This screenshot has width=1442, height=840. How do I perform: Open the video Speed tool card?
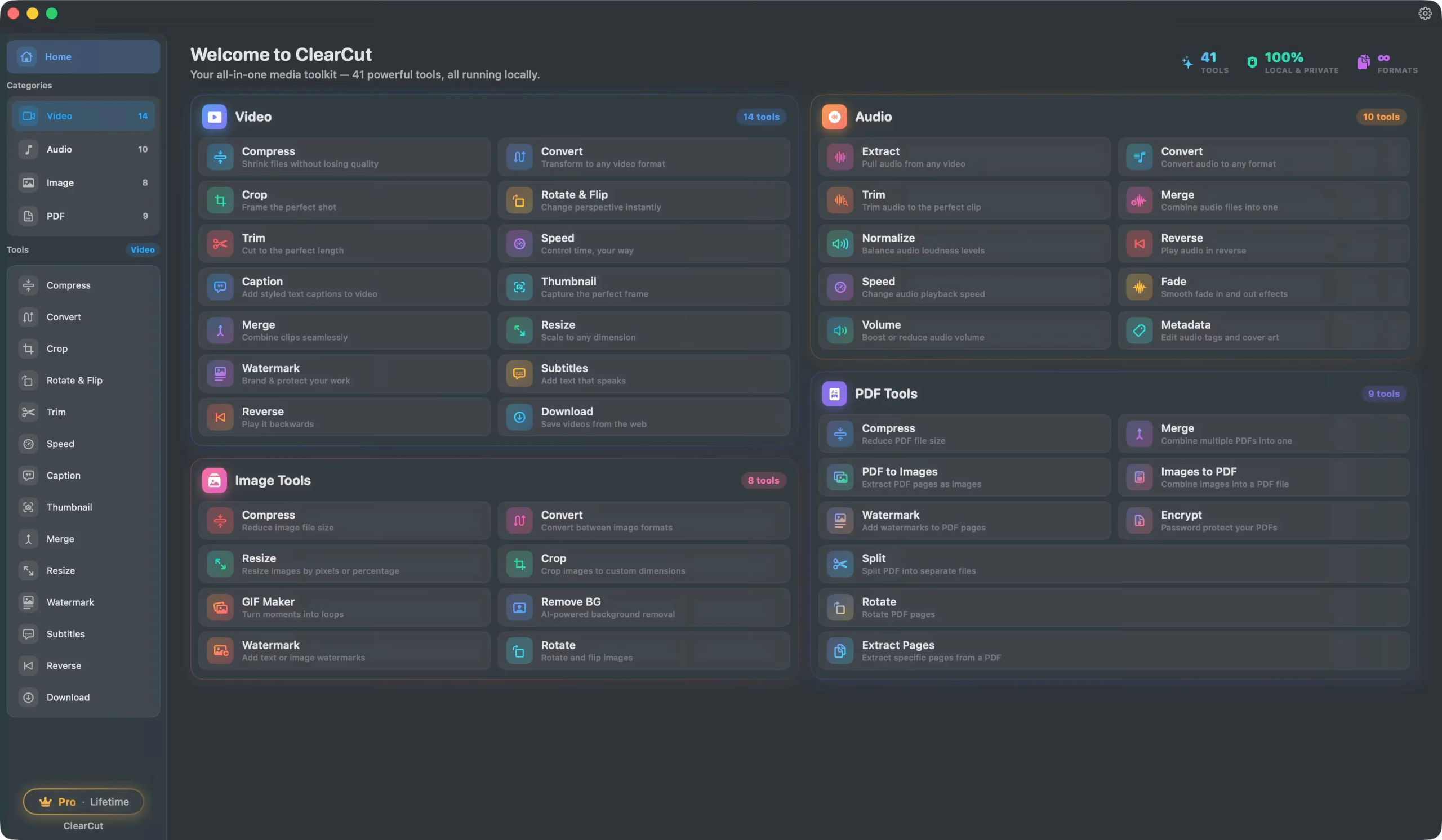[x=644, y=244]
